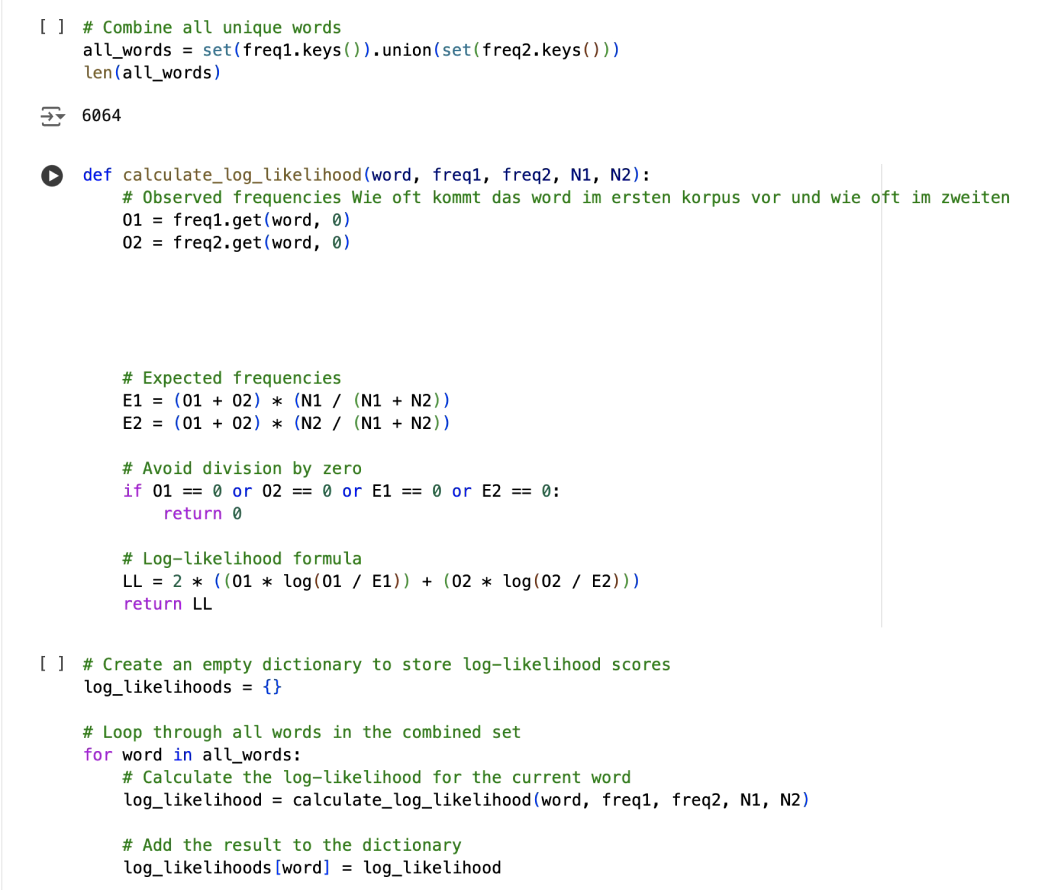Click the output value 6064

[x=102, y=116]
